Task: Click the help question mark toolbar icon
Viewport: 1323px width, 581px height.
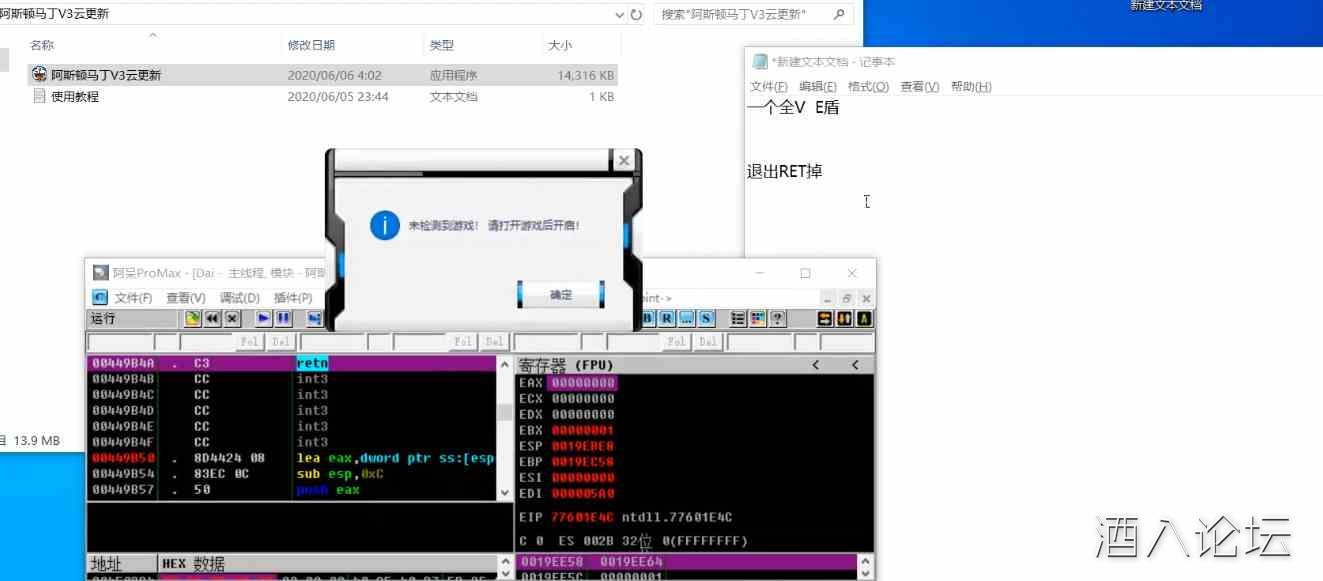Action: pos(777,319)
